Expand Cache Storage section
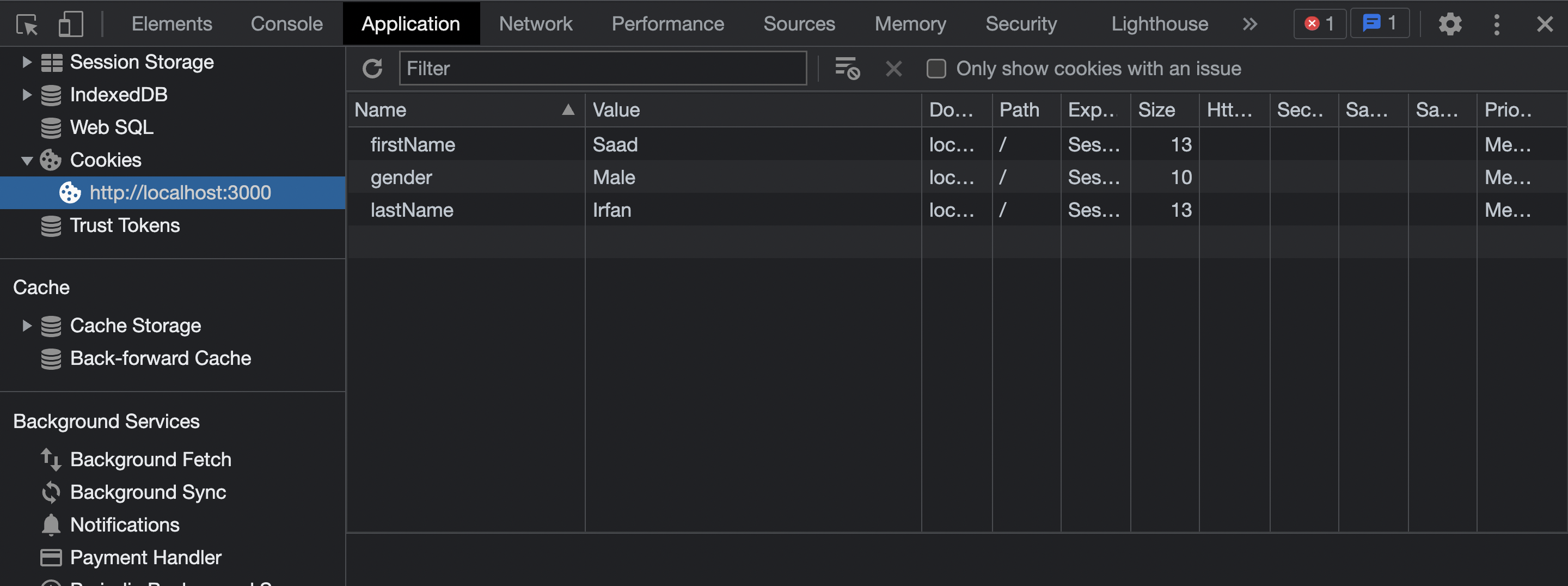 (x=26, y=325)
